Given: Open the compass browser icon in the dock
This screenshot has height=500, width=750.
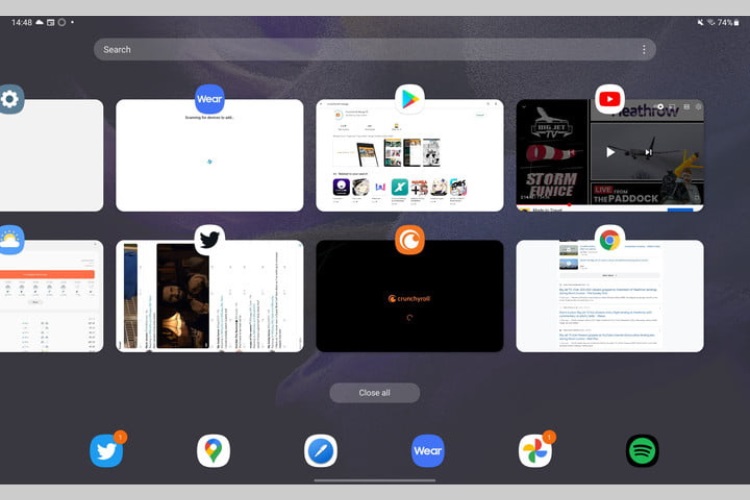Looking at the screenshot, I should tap(320, 451).
